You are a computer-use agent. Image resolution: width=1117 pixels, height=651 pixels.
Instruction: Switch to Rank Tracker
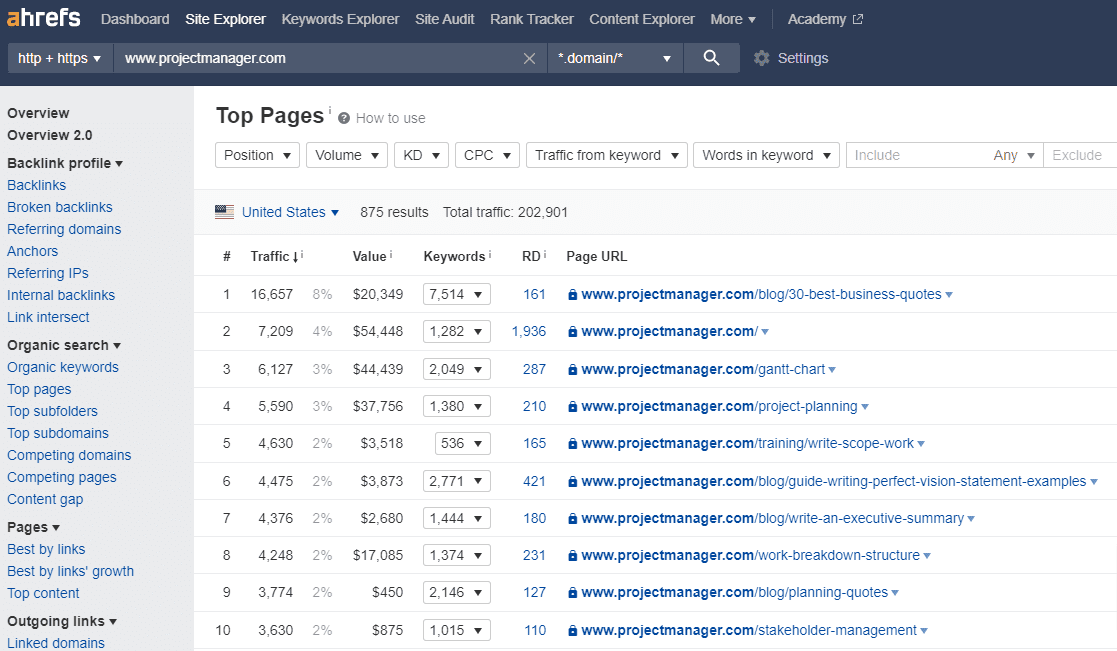pos(531,19)
